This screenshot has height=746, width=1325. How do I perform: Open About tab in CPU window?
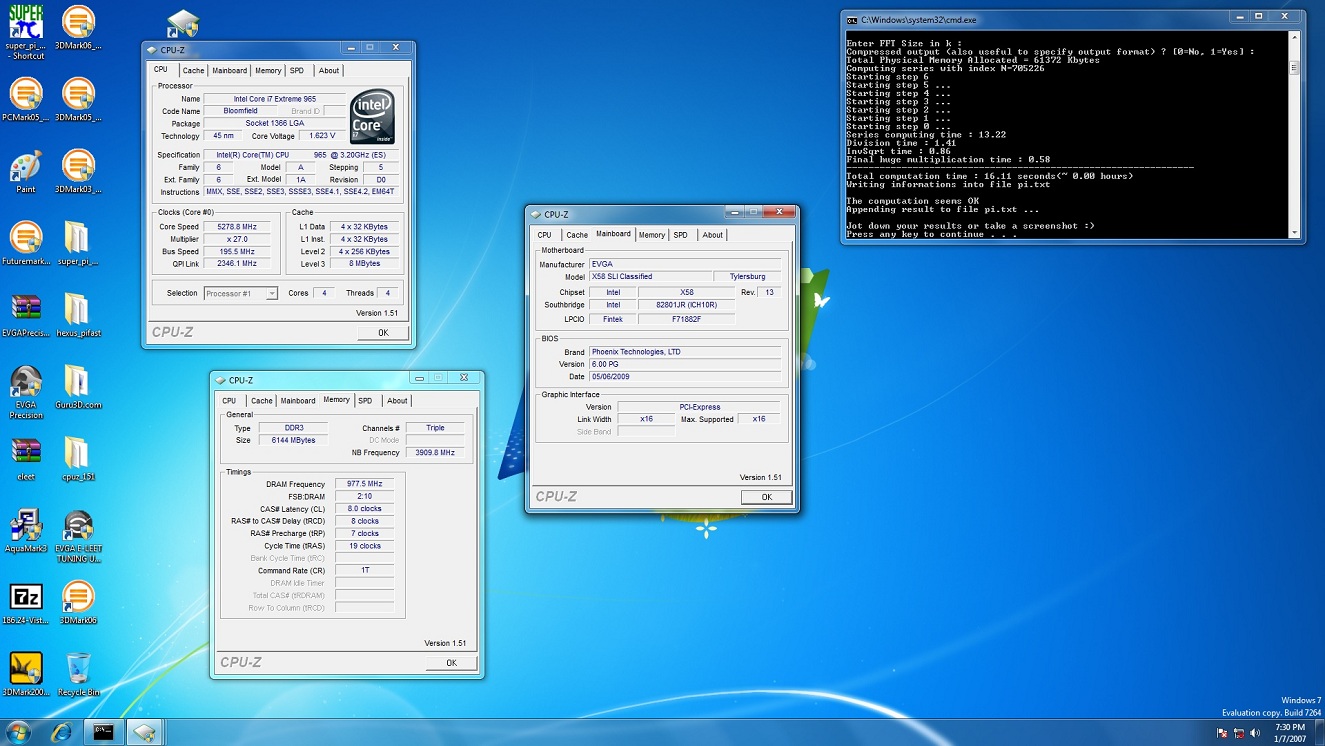(329, 70)
